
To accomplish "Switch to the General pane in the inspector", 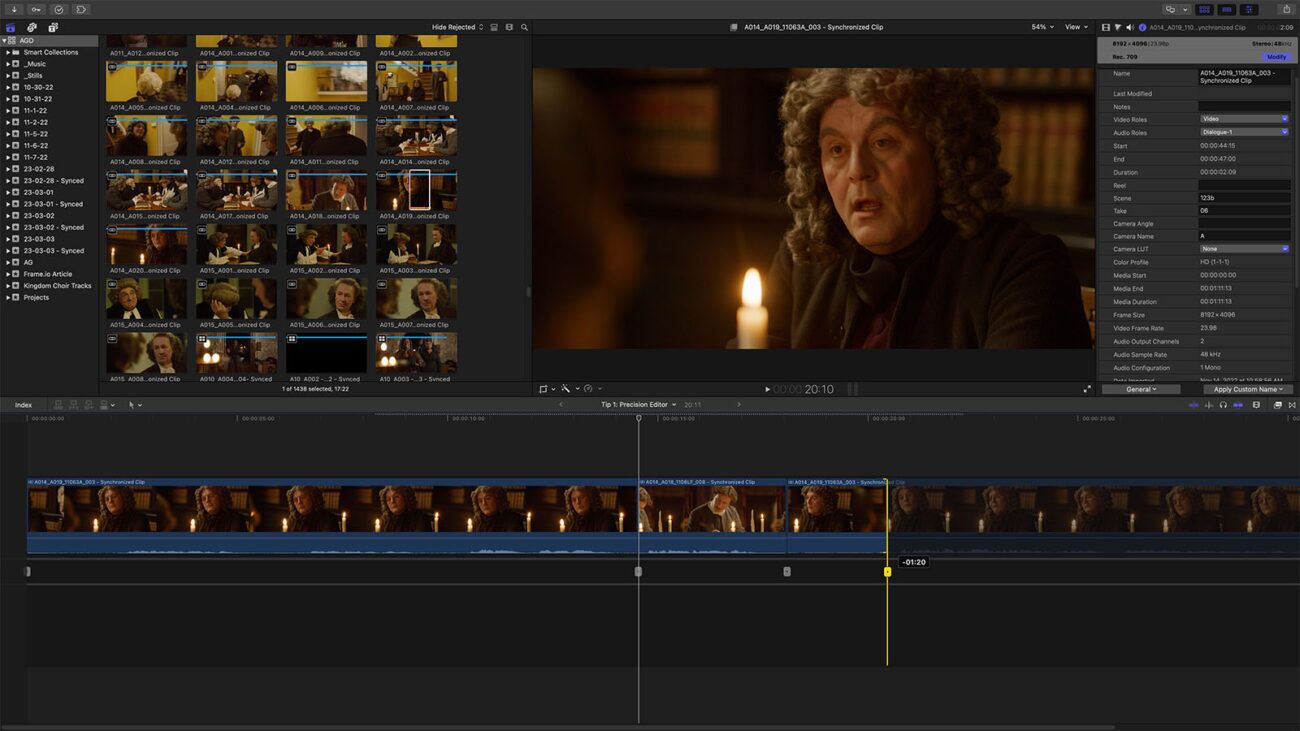I will [x=1140, y=389].
